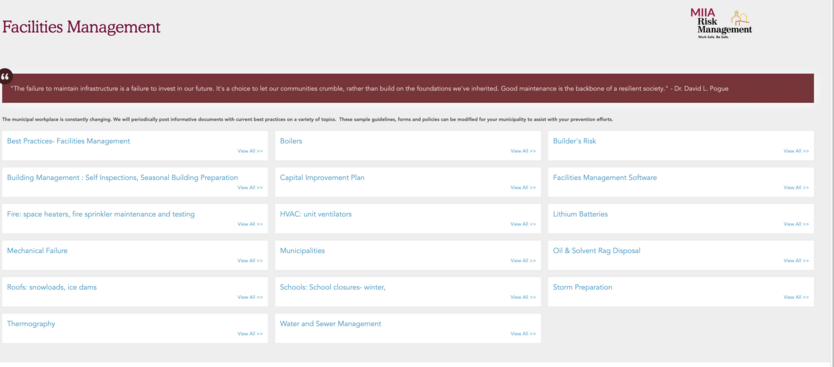Open the Thermography category
Image resolution: width=834 pixels, height=367 pixels.
click(x=31, y=323)
